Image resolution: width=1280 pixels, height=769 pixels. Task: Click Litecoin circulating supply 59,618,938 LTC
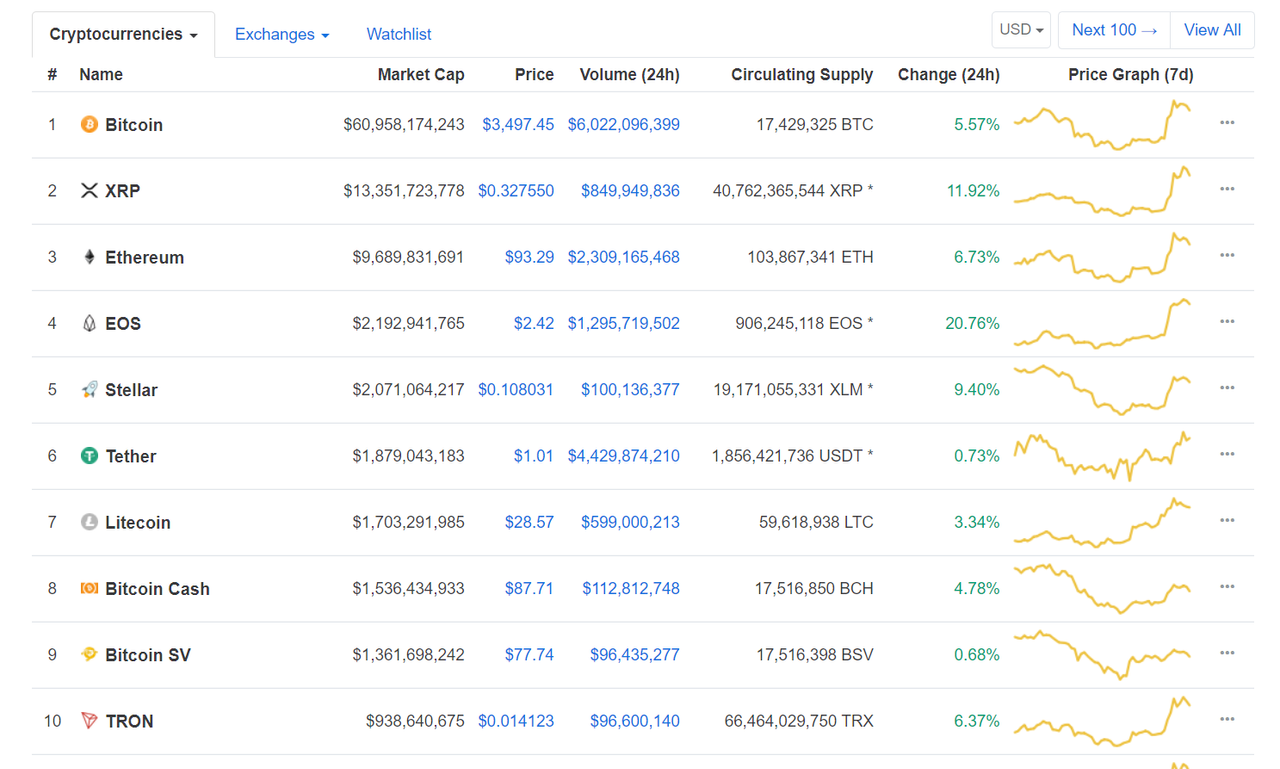[x=814, y=522]
